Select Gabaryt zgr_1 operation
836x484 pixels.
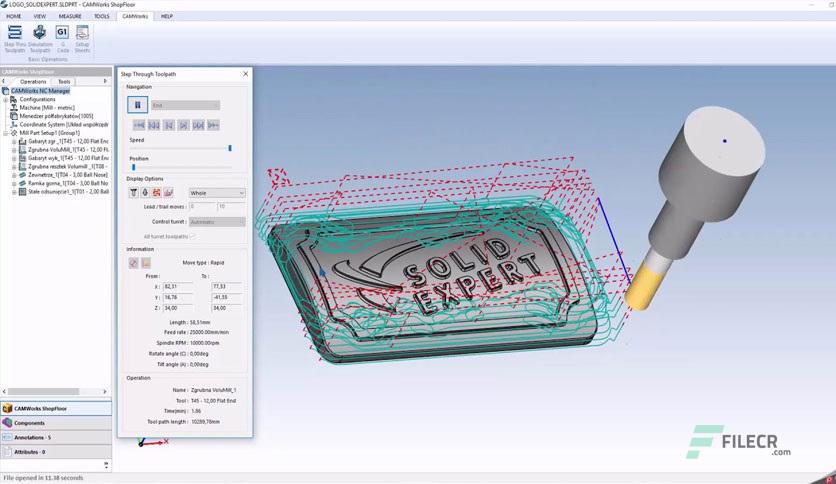[x=68, y=141]
